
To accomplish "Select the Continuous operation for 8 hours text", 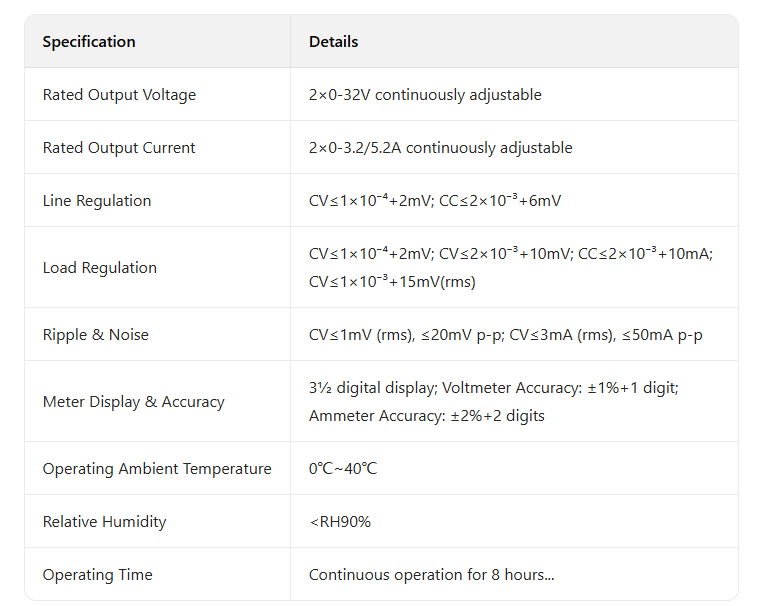I will [431, 575].
